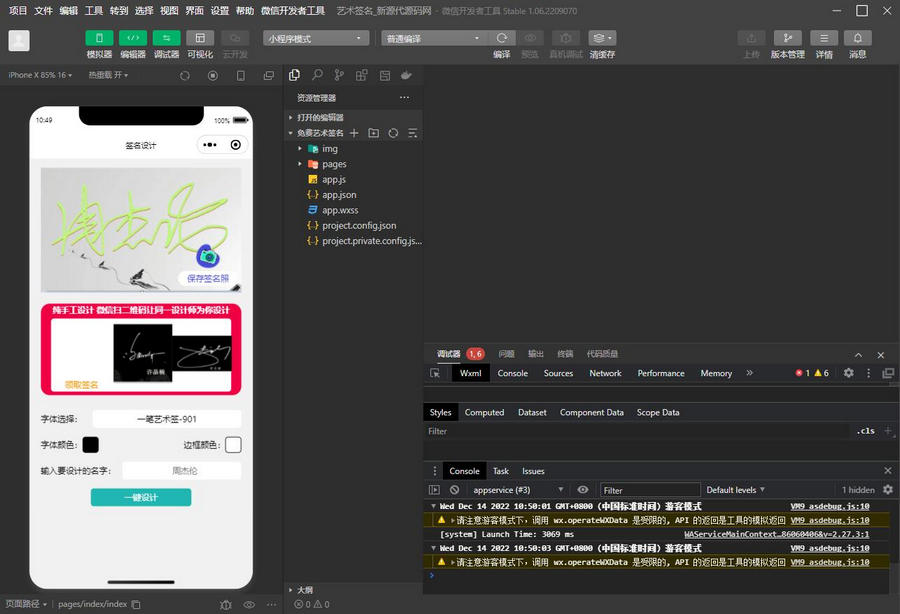
Task: Toggle the 模拟器 simulator panel button
Action: (x=99, y=38)
